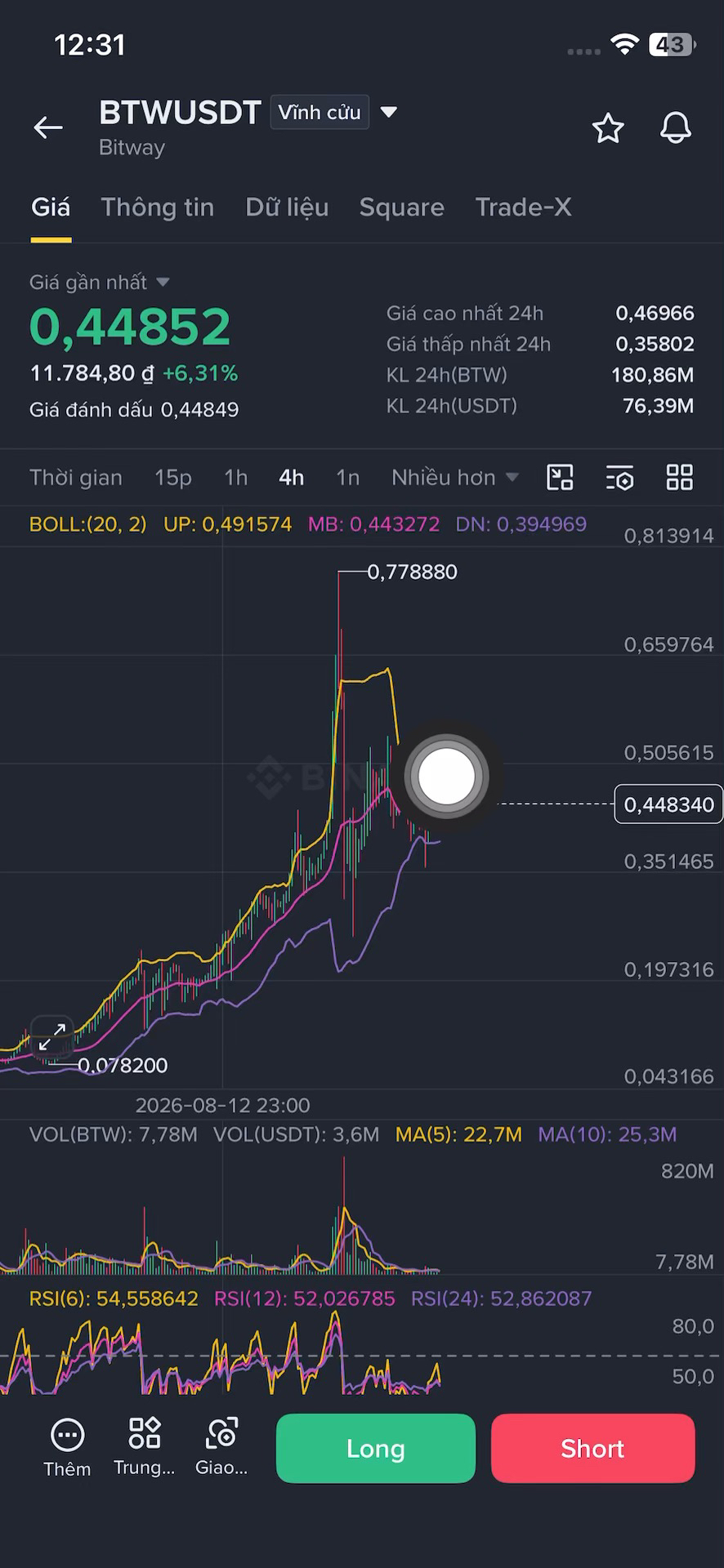
Task: Select the 1n daily timeframe
Action: pos(348,478)
